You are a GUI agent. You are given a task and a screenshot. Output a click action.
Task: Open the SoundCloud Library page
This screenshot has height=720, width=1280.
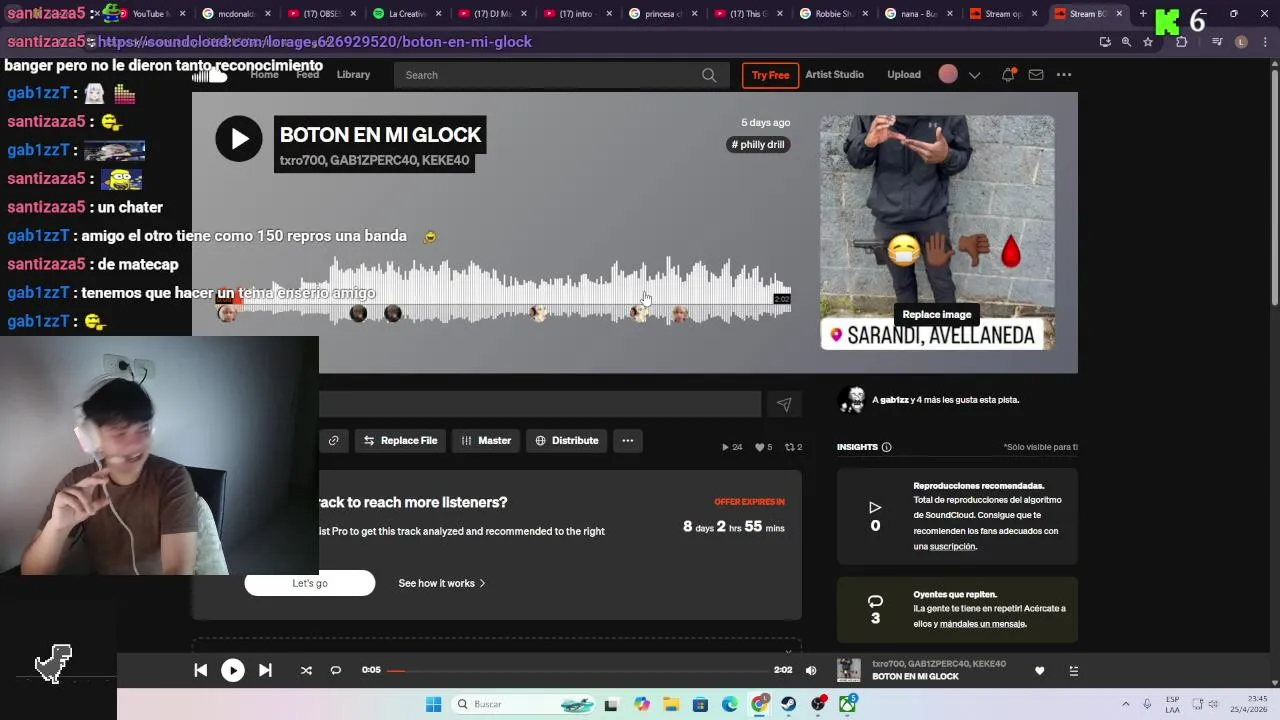click(x=353, y=75)
